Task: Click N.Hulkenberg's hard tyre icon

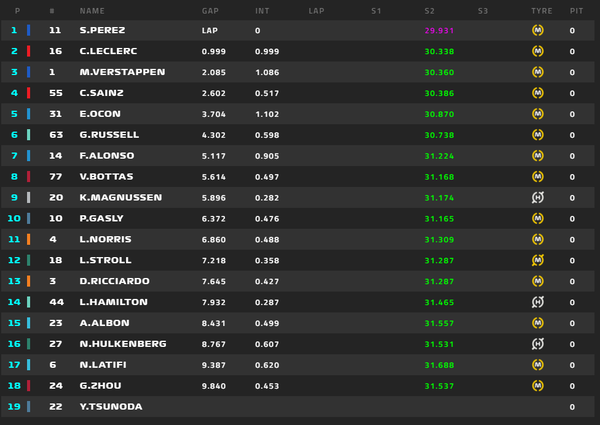Action: coord(538,344)
